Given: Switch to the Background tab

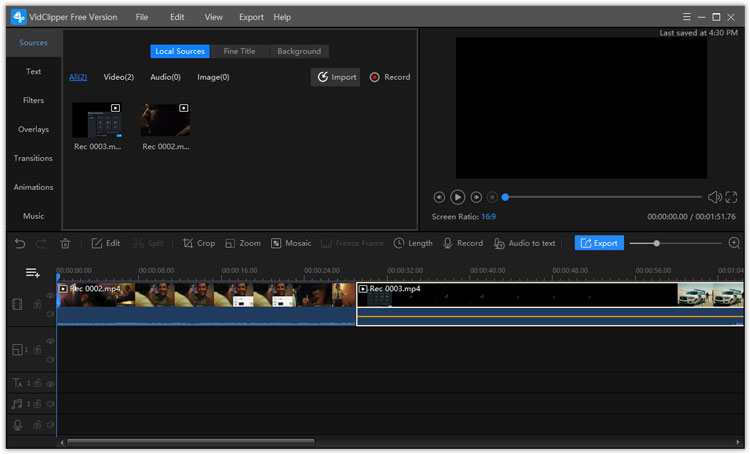Looking at the screenshot, I should click(299, 51).
